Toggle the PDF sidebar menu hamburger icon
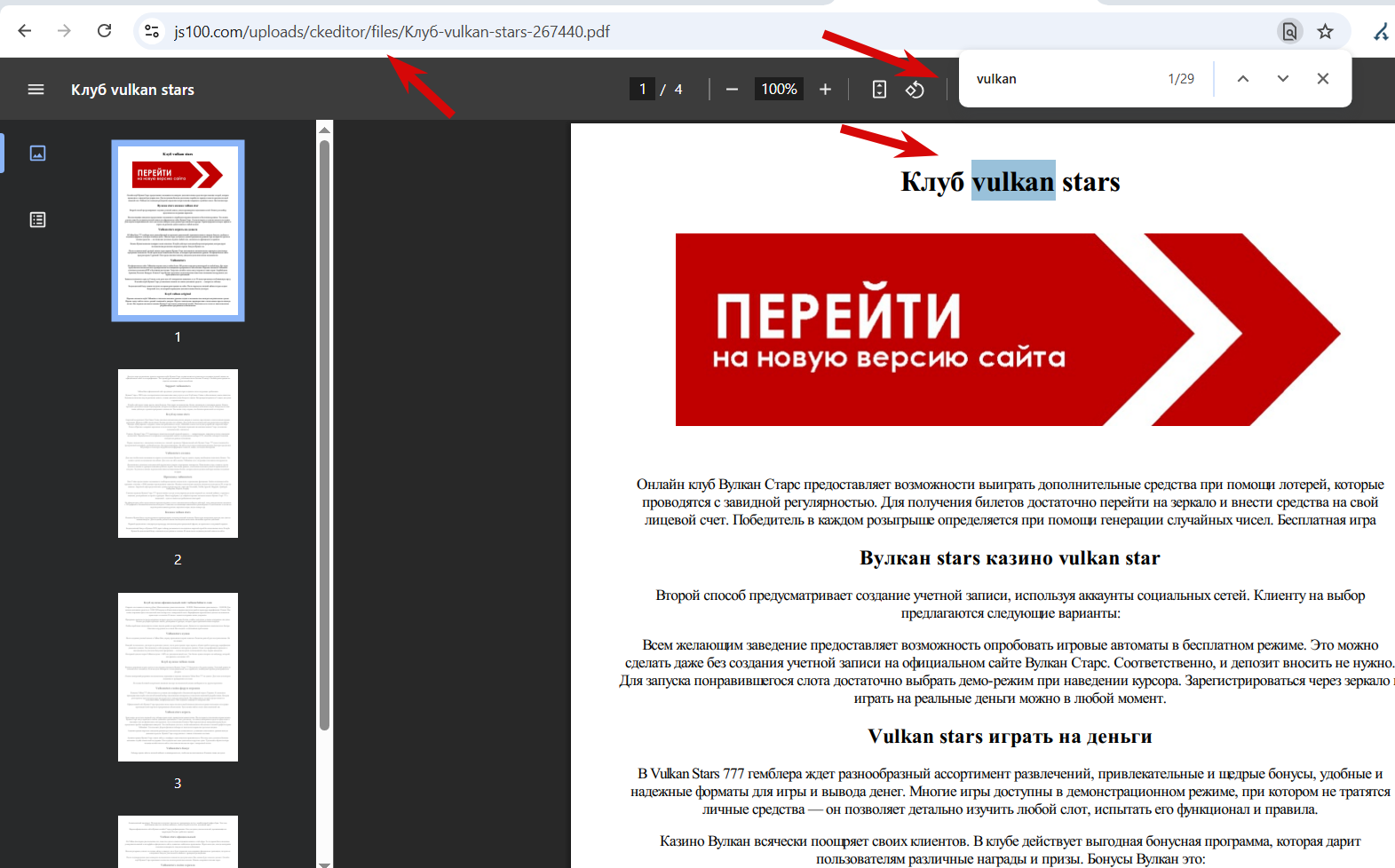The image size is (1395, 868). (36, 89)
